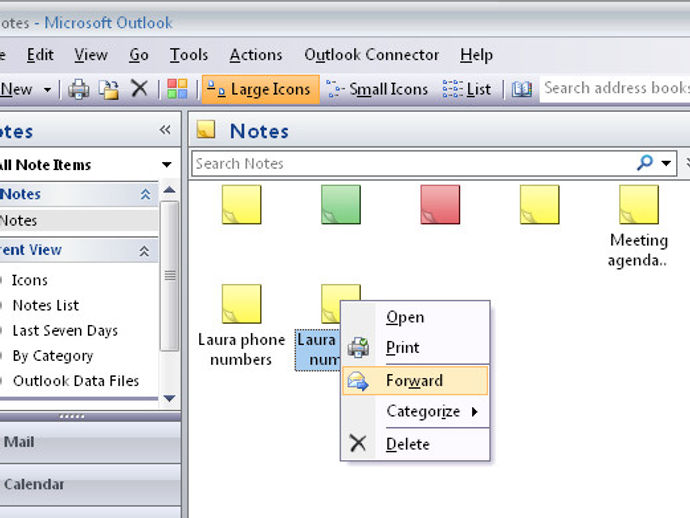Click the New button

pos(16,90)
